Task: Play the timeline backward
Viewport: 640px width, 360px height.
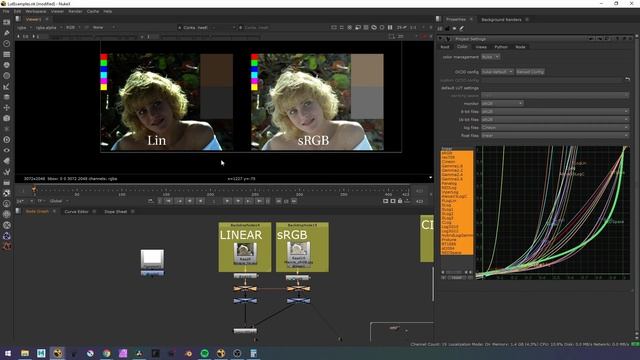Action: point(200,201)
